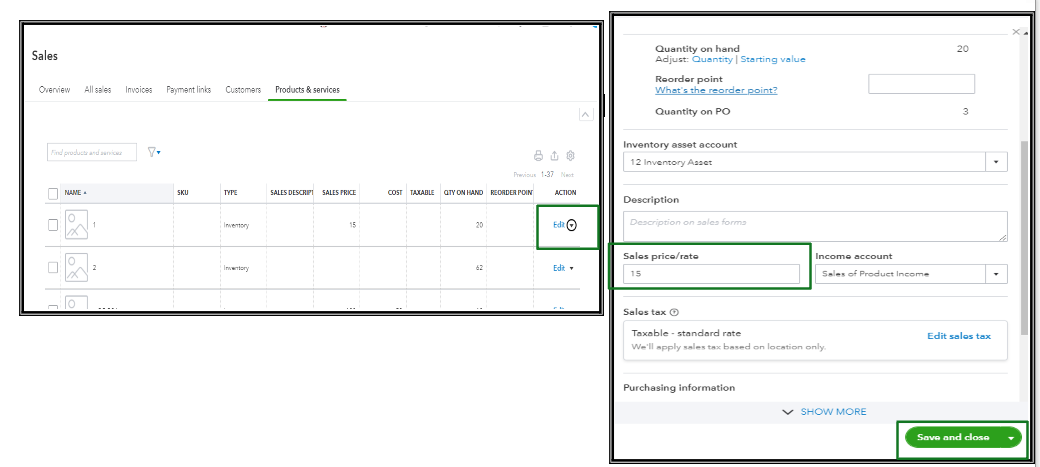Screen dimensions: 1040x467
Task: Open the table settings gear icon
Action: pos(570,157)
